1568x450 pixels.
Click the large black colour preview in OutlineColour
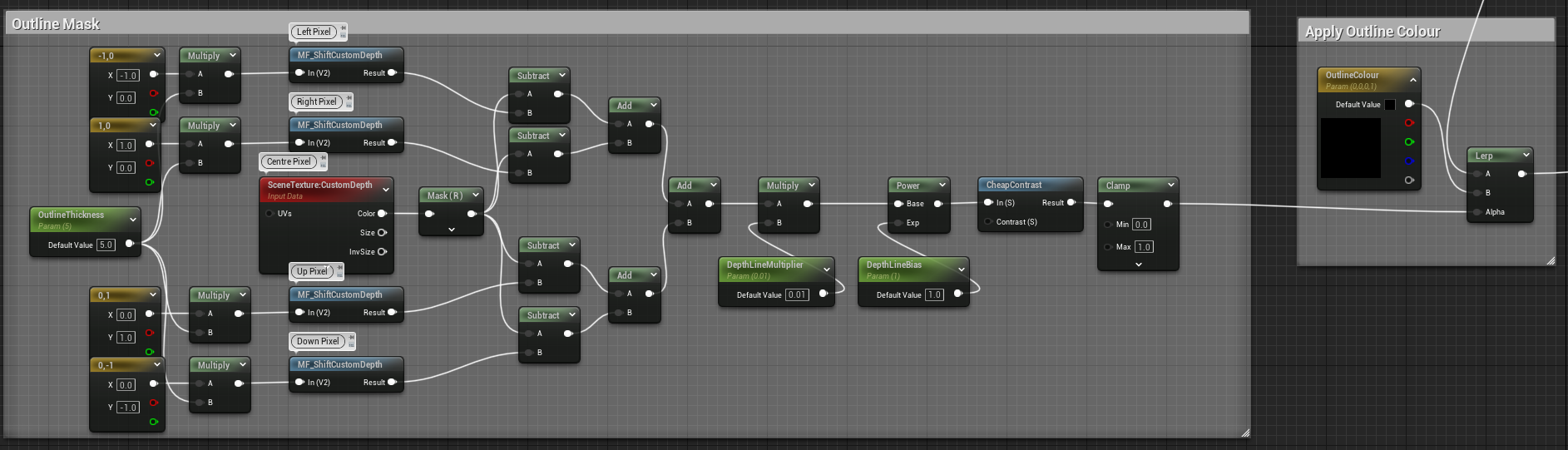(1351, 148)
